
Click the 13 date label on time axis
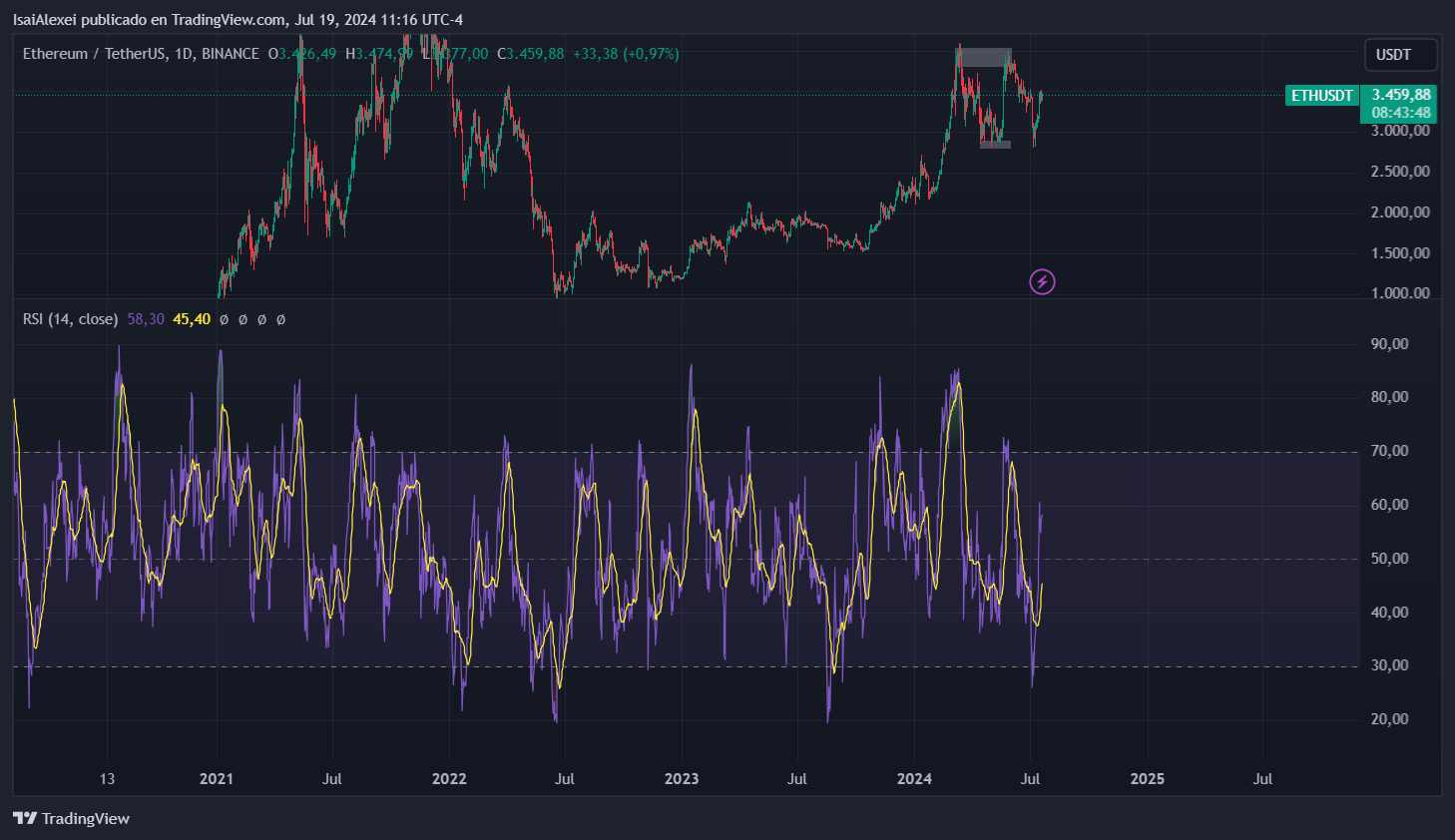107,779
